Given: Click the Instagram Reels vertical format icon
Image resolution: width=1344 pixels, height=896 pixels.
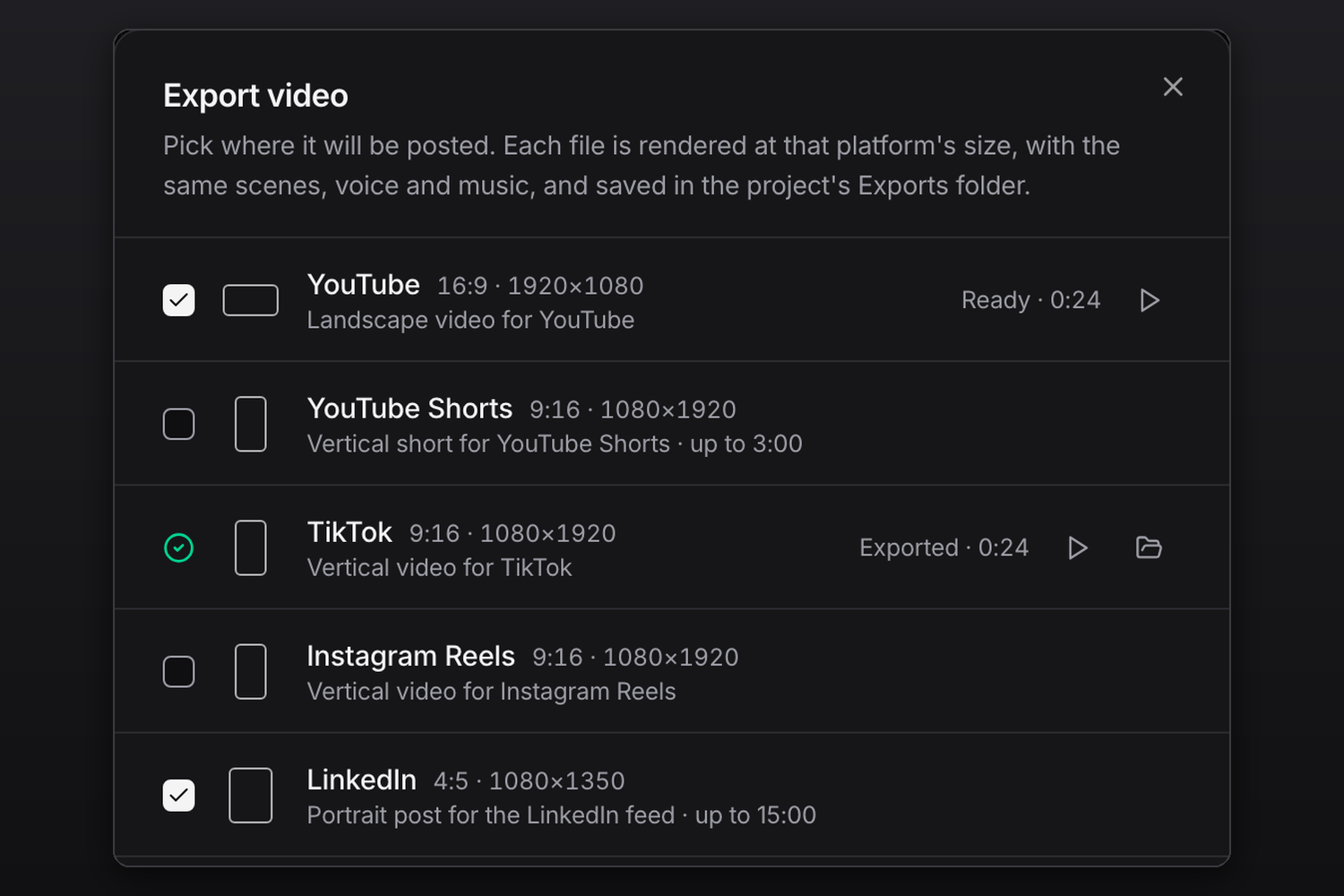Looking at the screenshot, I should point(250,671).
